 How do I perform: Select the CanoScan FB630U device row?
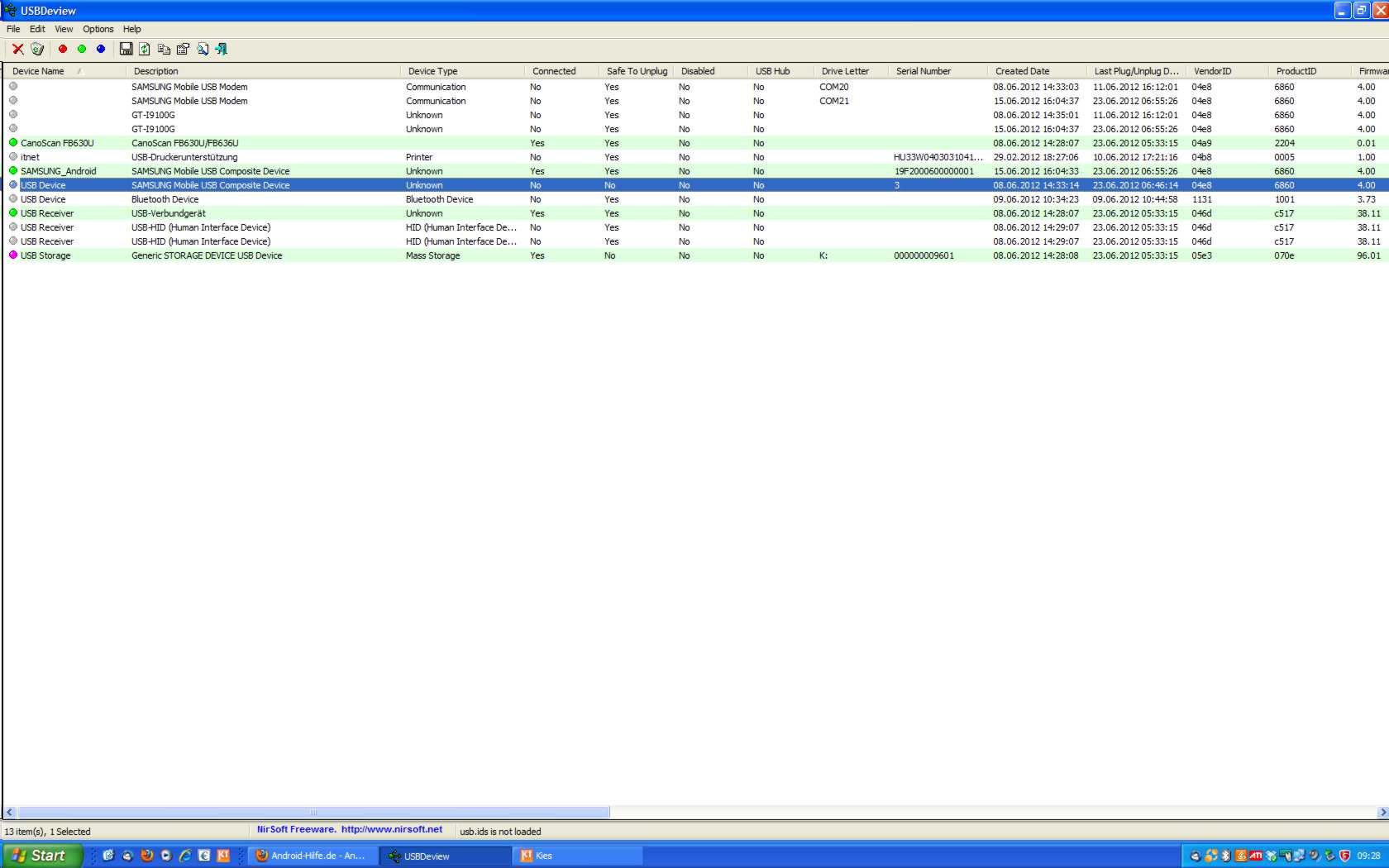pos(696,142)
